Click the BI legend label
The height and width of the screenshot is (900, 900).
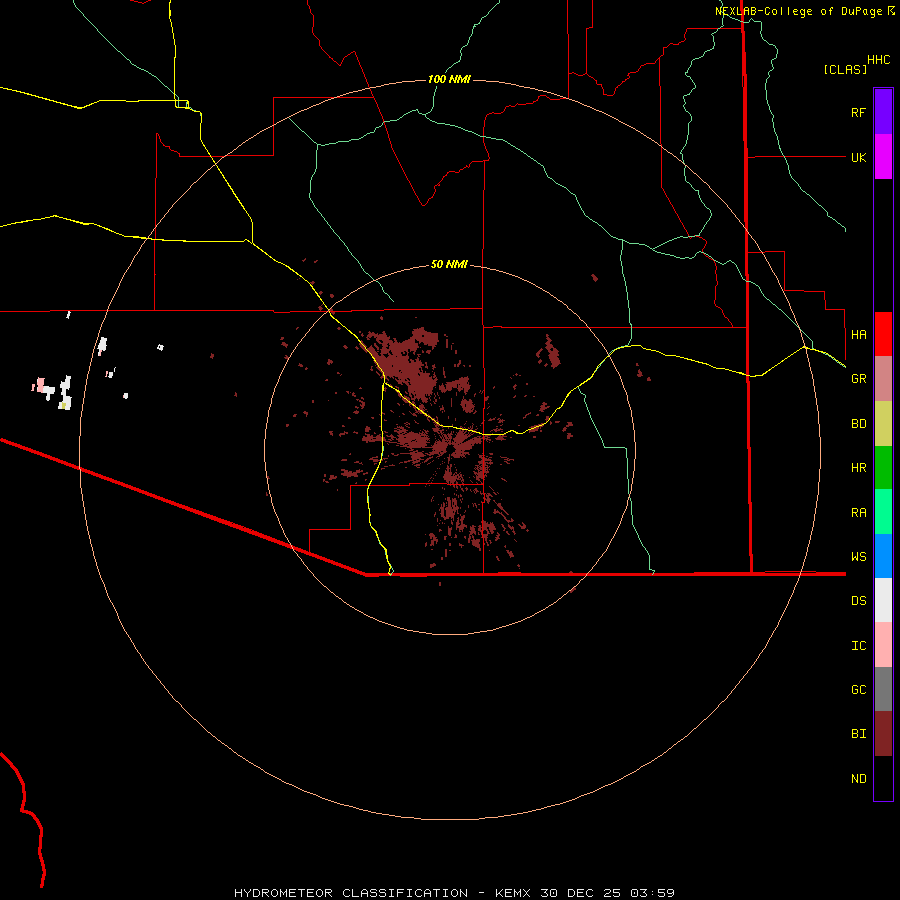point(858,734)
